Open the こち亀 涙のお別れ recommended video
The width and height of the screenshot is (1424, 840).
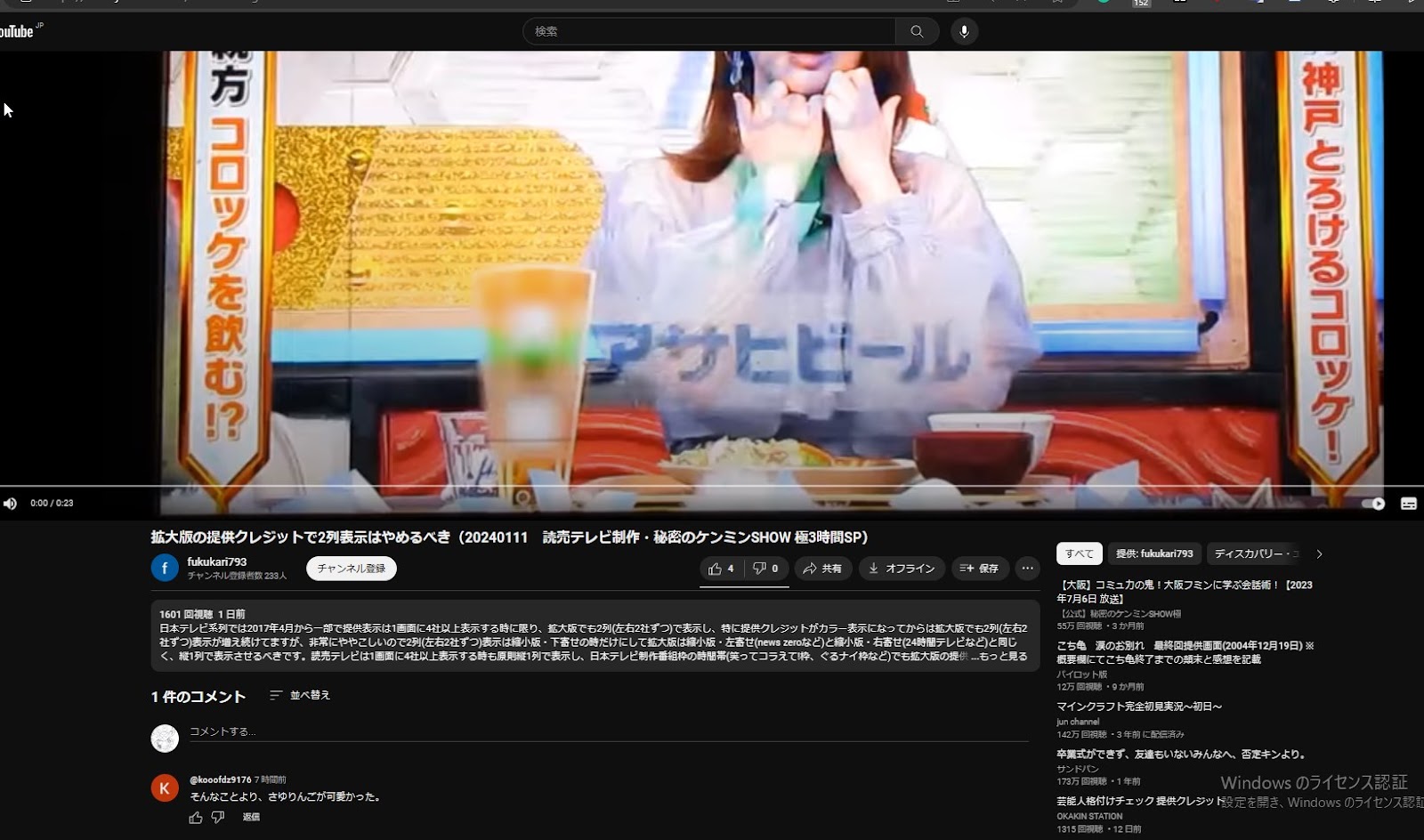click(1185, 652)
